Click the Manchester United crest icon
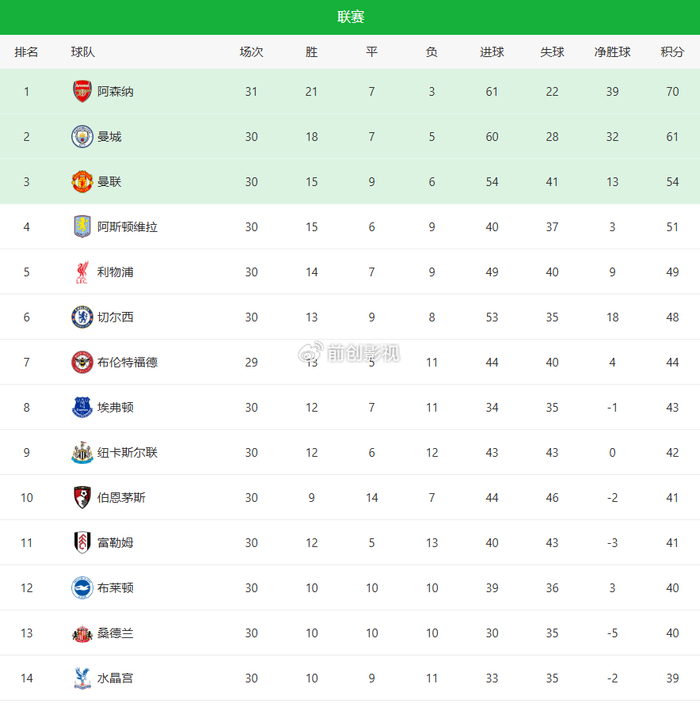 tap(82, 182)
